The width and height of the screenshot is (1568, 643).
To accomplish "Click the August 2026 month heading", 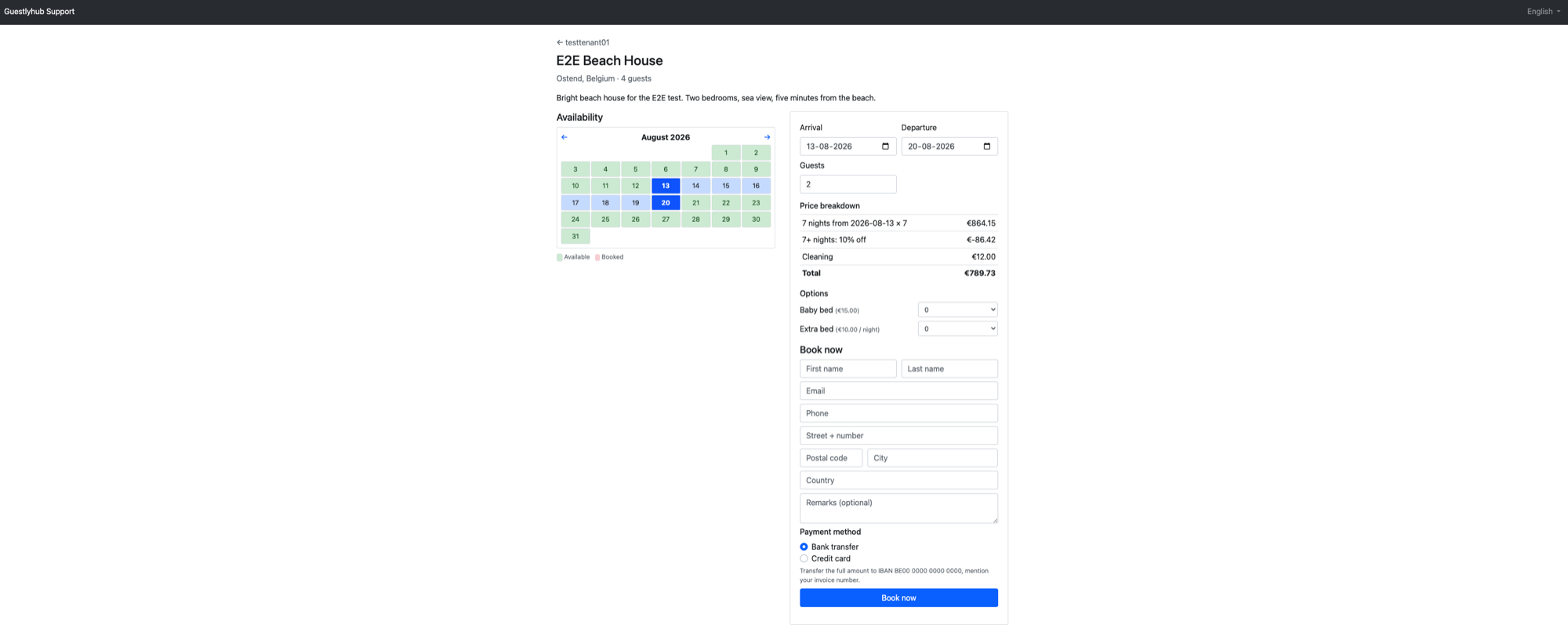I will (666, 137).
